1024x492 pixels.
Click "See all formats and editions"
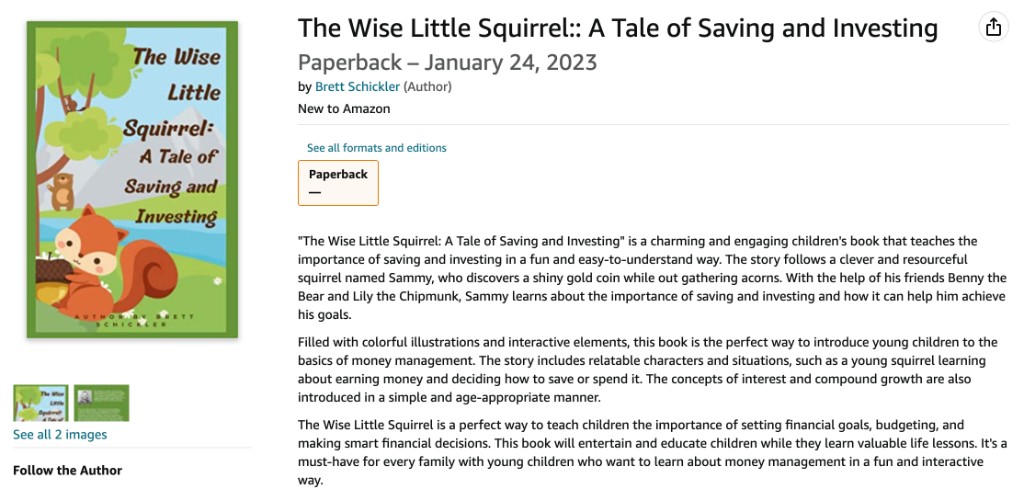pyautogui.click(x=377, y=148)
